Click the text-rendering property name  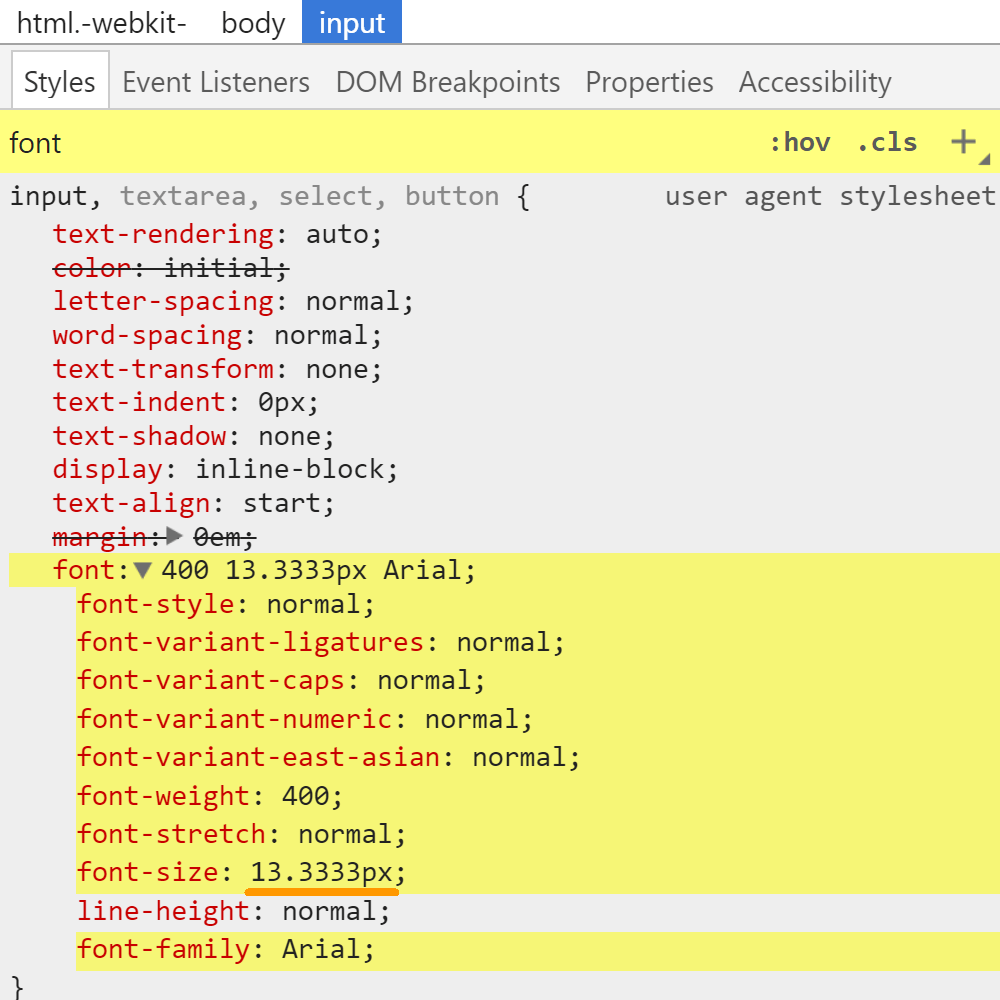[163, 234]
